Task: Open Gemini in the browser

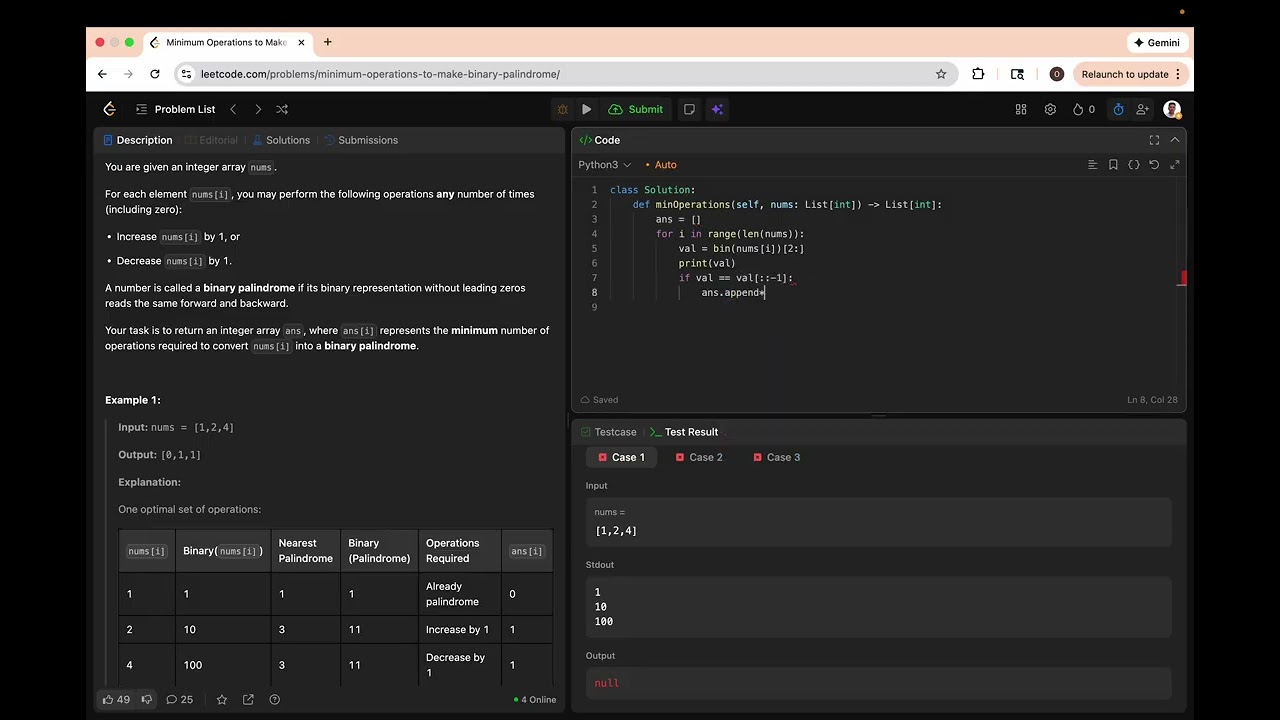Action: pos(1157,43)
